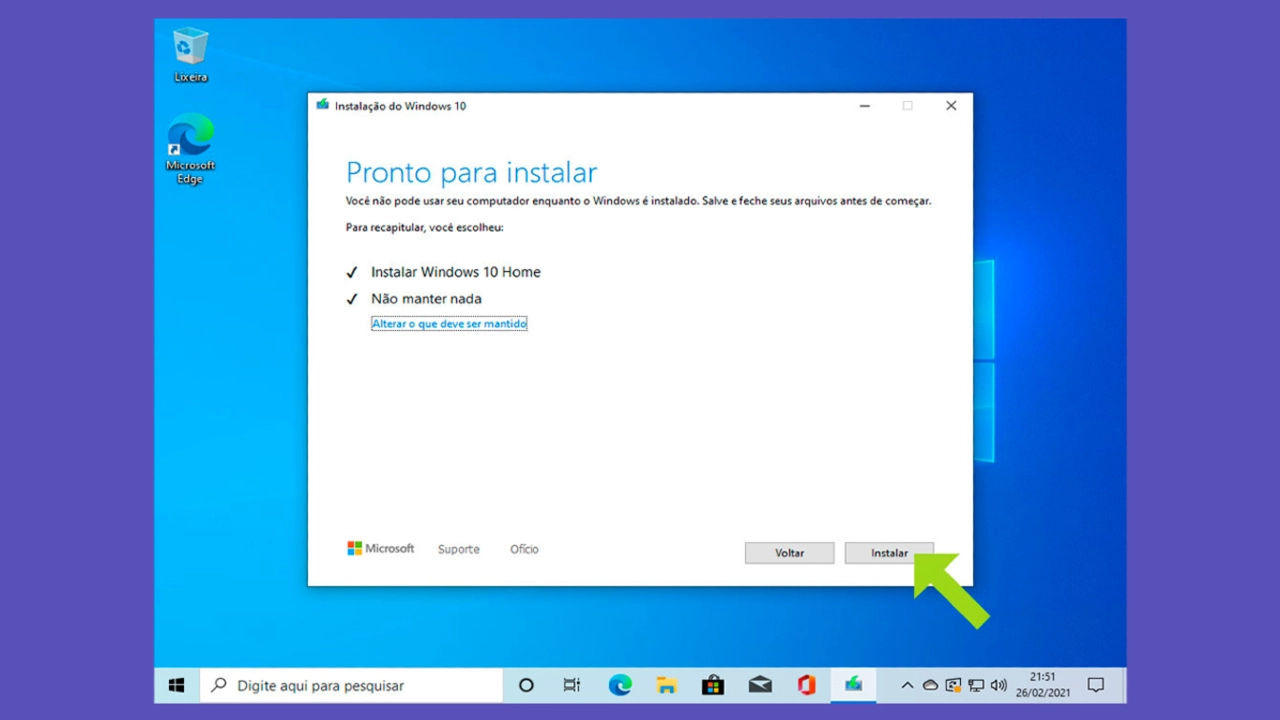Click the 'Não manter nada' text
Viewport: 1280px width, 720px height.
click(x=426, y=298)
